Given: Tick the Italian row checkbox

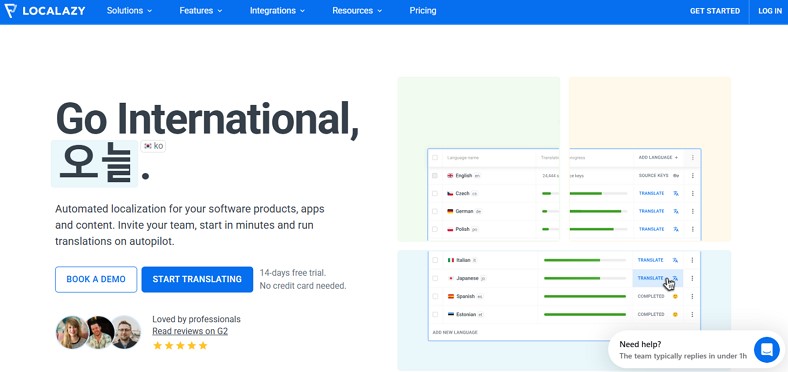Looking at the screenshot, I should tap(435, 260).
